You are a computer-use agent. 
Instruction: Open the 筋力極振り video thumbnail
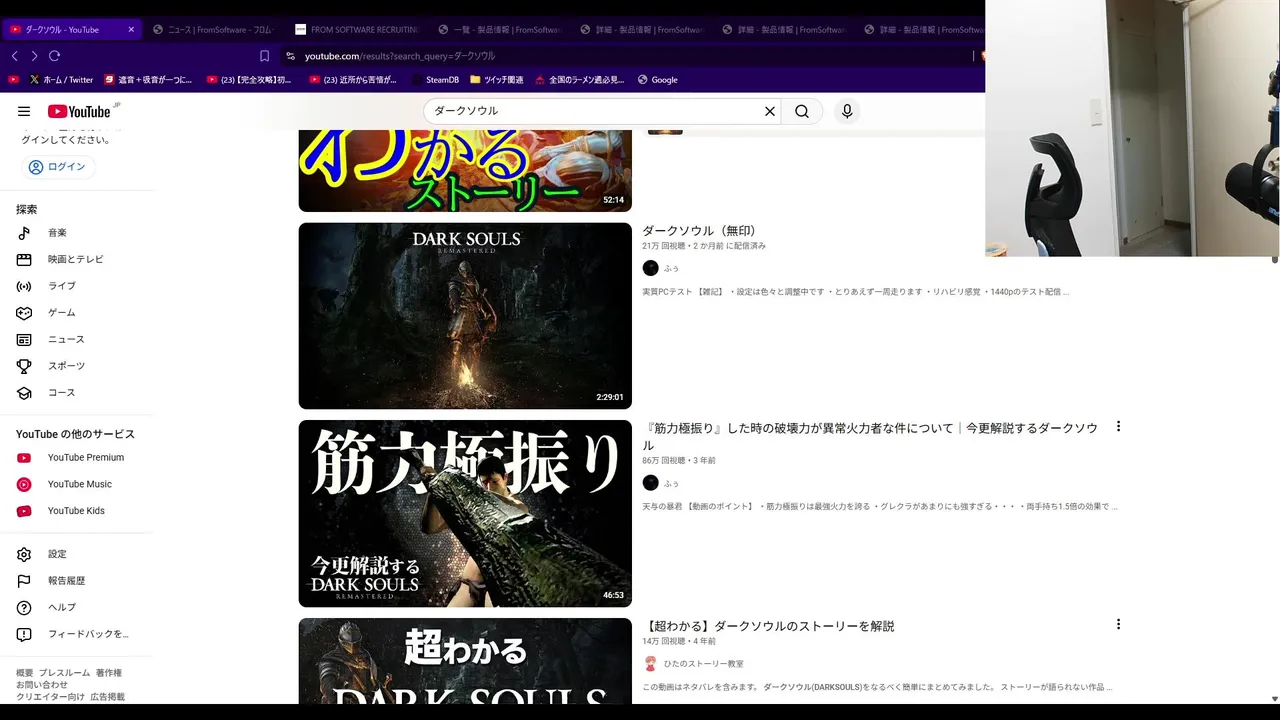[x=465, y=514]
